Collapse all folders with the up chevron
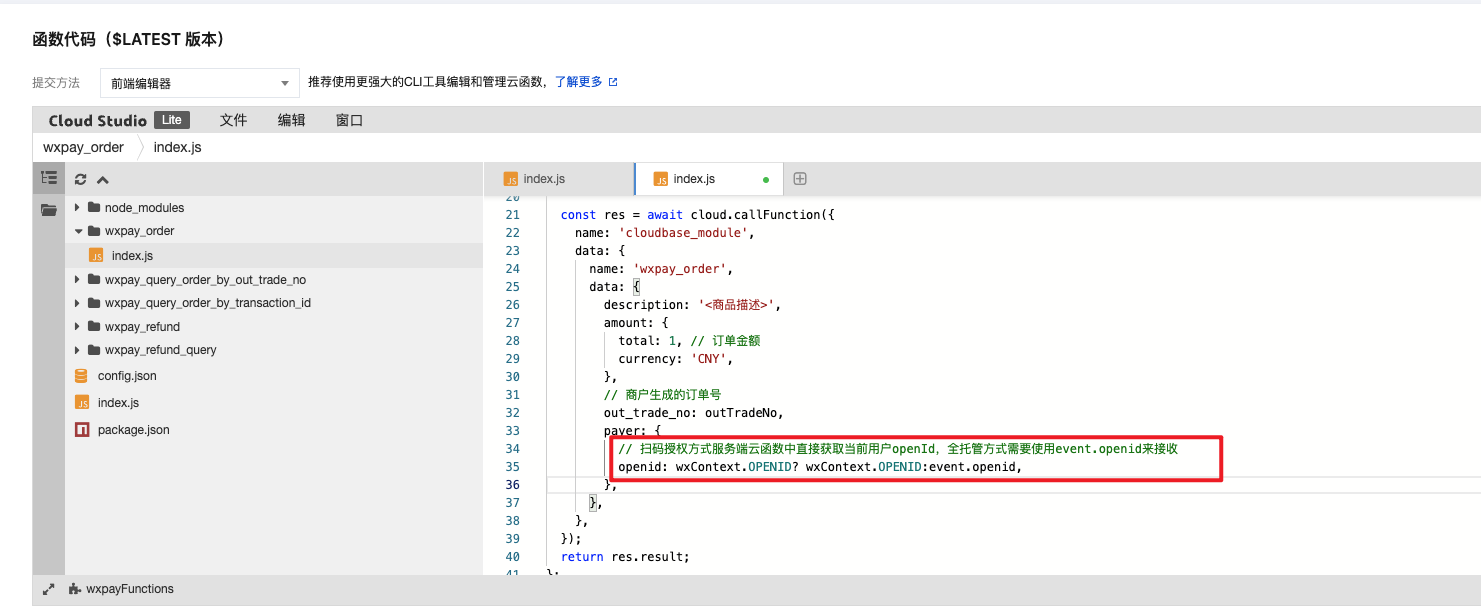Screen dimensions: 1481x610 point(102,180)
